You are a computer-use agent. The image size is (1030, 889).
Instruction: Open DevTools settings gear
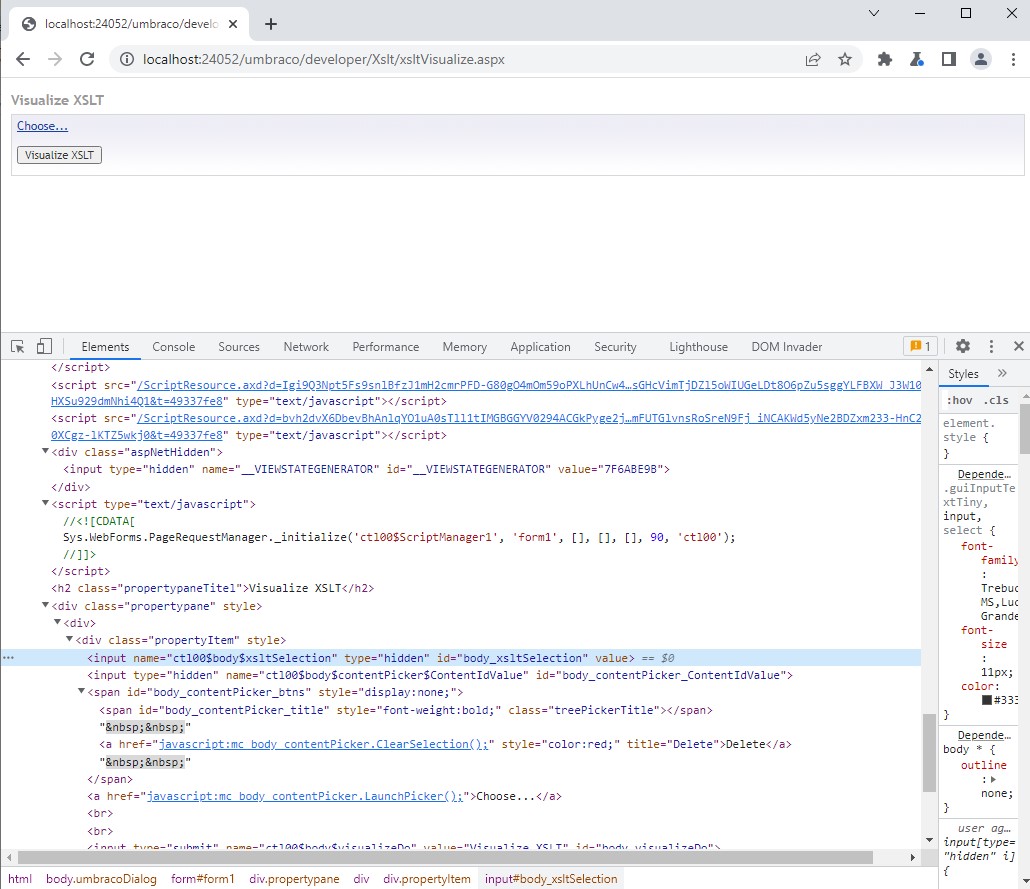(x=963, y=346)
